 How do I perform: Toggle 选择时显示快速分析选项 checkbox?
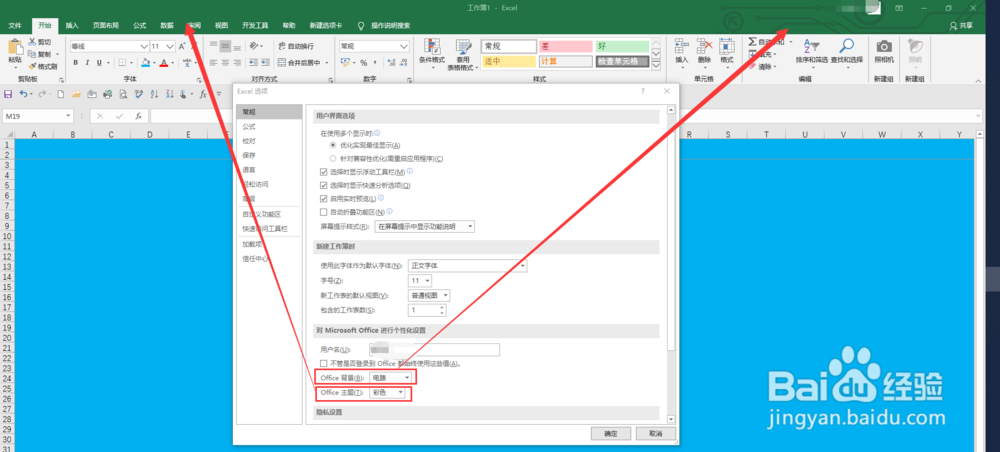coord(323,186)
